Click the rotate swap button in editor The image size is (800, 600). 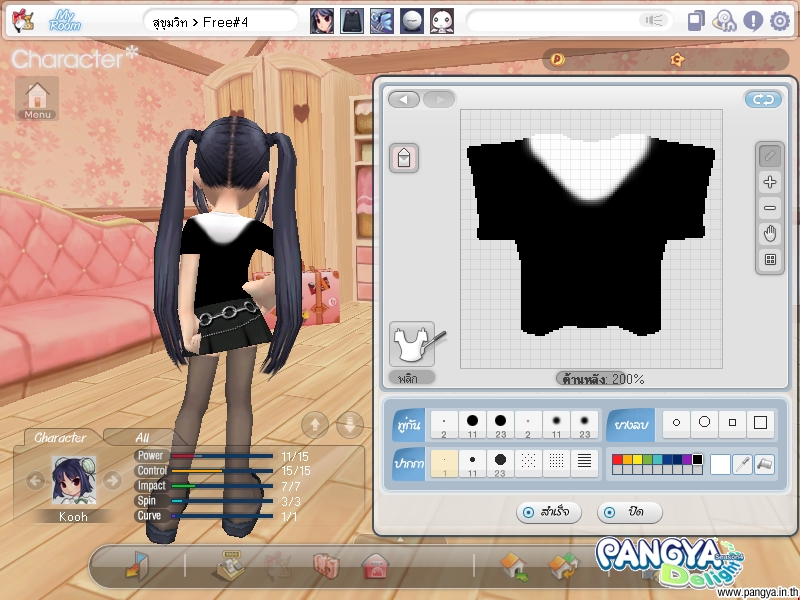(763, 99)
